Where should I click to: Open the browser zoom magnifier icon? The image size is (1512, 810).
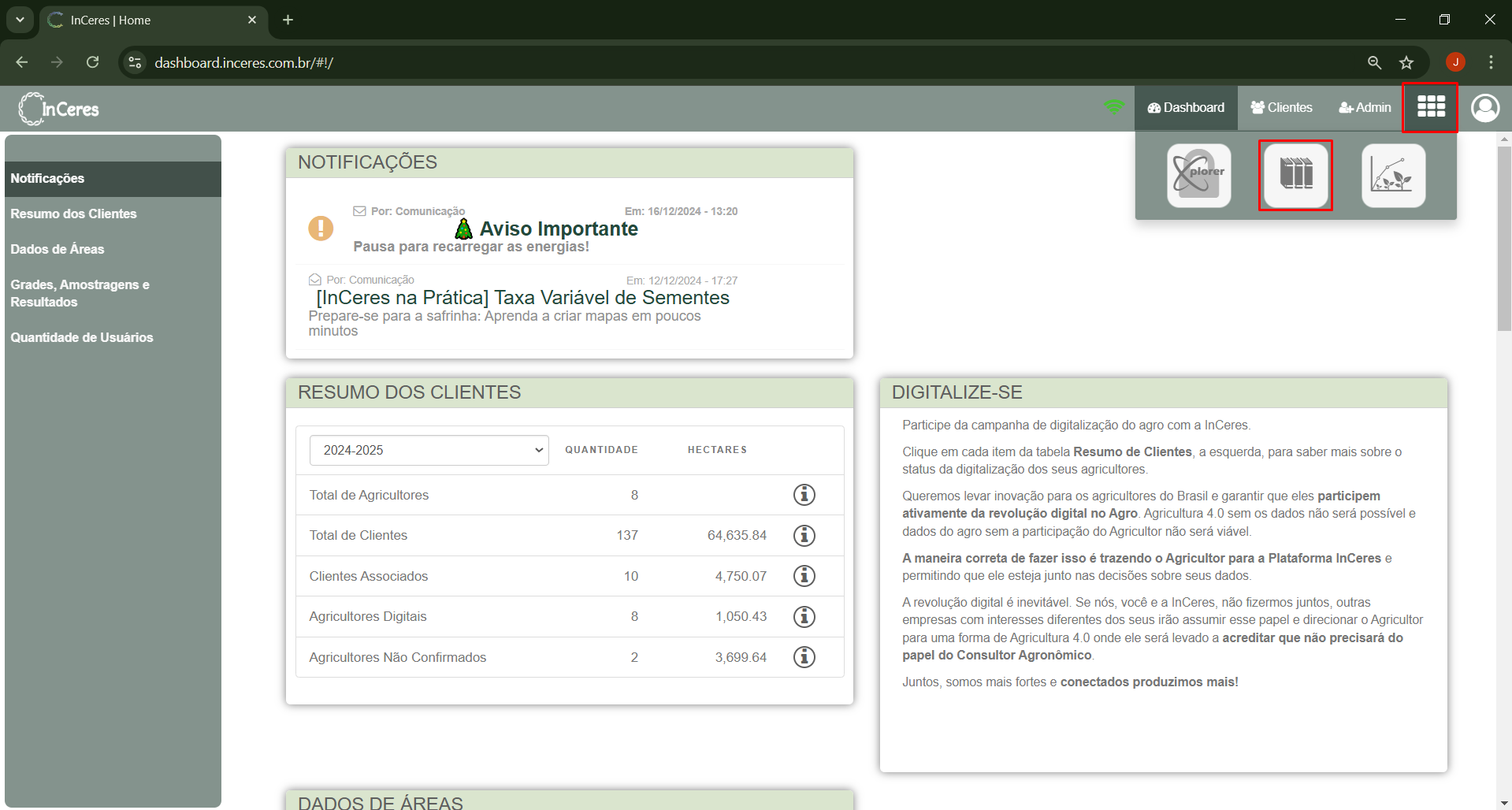click(x=1374, y=62)
